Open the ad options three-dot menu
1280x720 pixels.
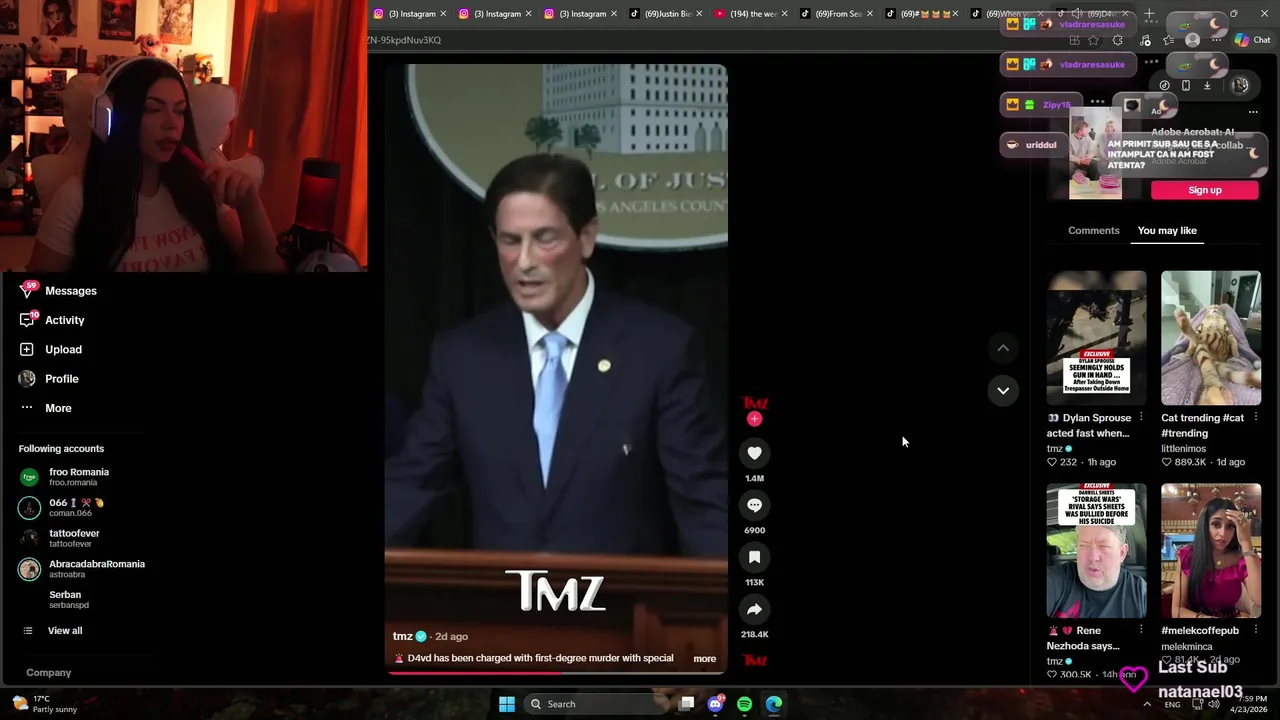(1253, 112)
